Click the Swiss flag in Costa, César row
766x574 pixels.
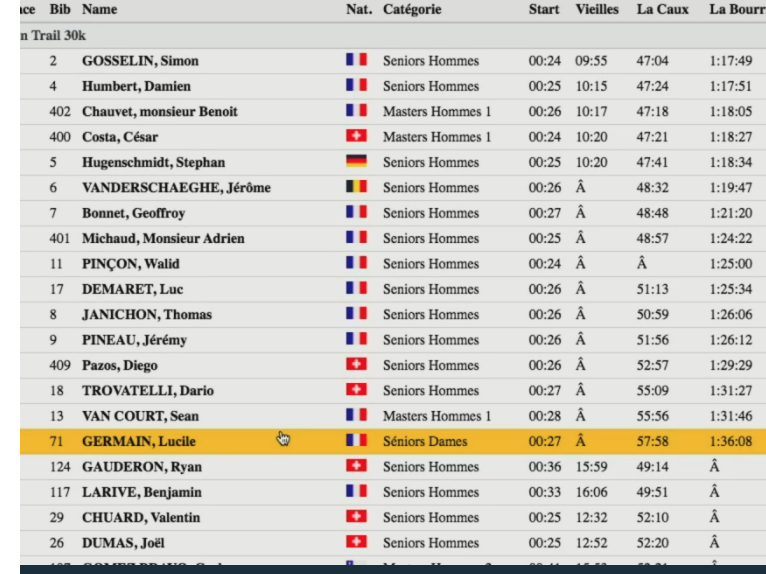tap(355, 136)
